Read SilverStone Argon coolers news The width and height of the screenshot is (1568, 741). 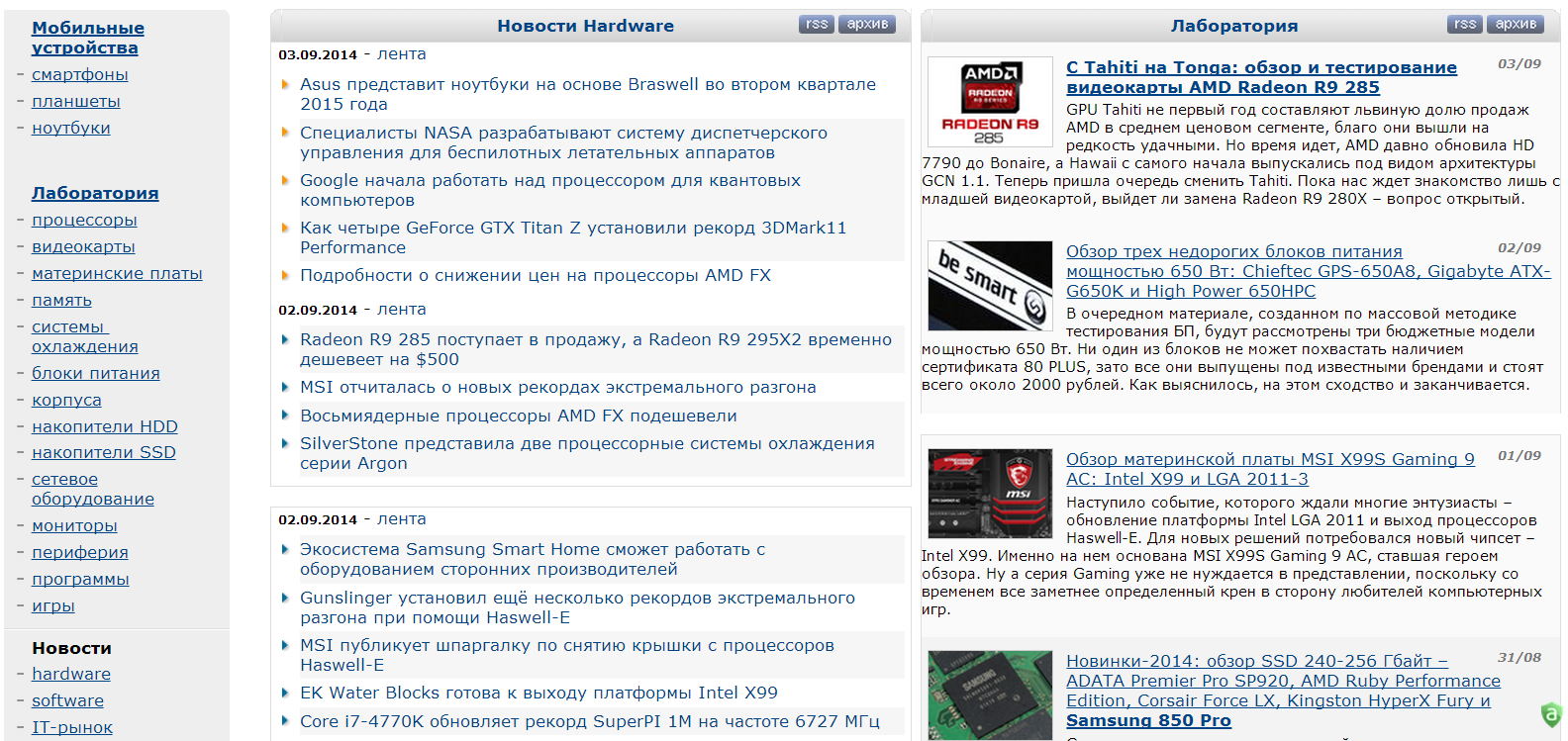coord(588,453)
